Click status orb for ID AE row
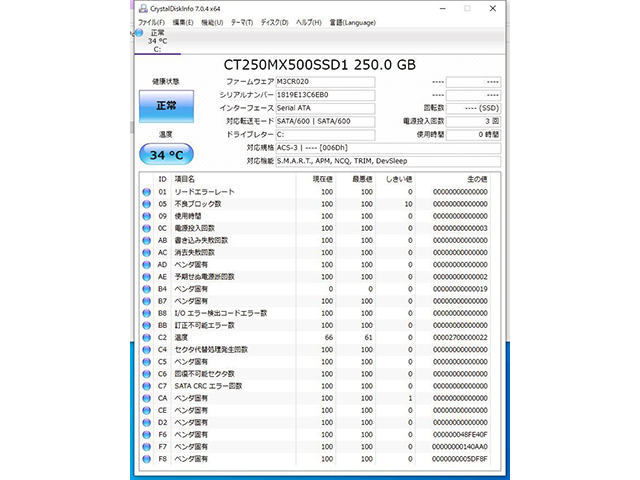Image resolution: width=640 pixels, height=480 pixels. (x=147, y=277)
